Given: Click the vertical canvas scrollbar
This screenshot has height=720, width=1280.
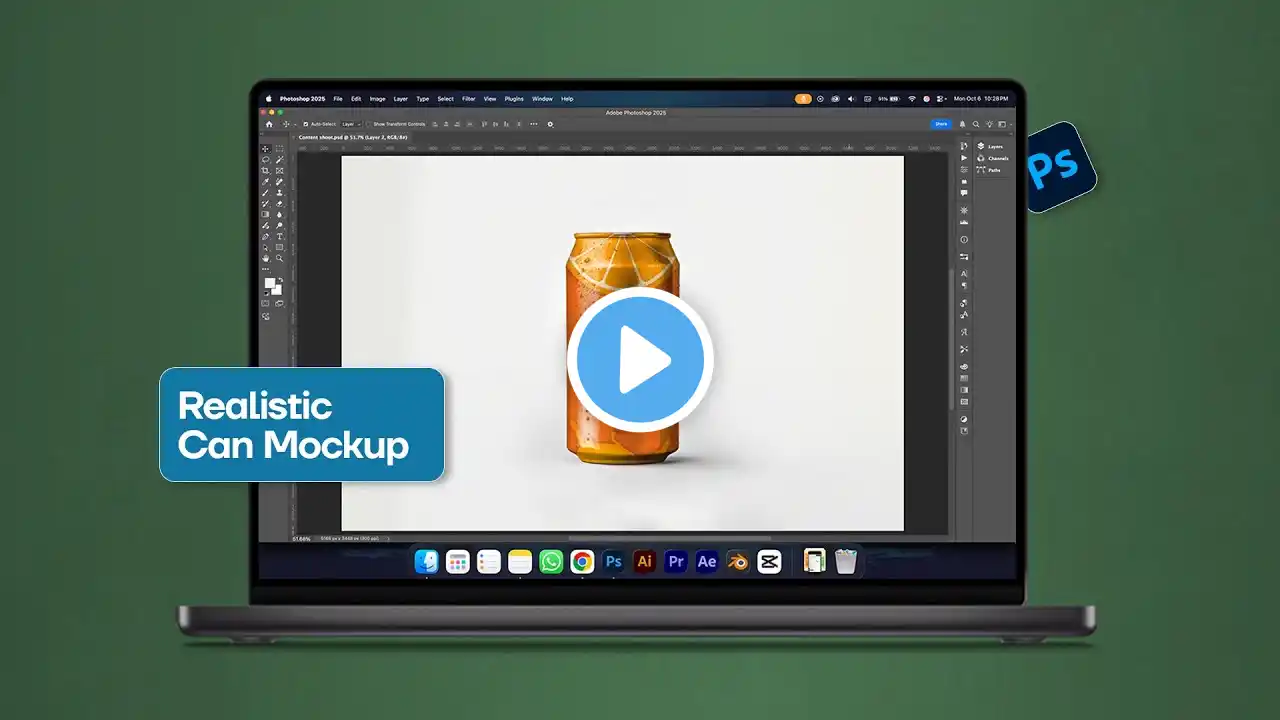Looking at the screenshot, I should (x=951, y=339).
